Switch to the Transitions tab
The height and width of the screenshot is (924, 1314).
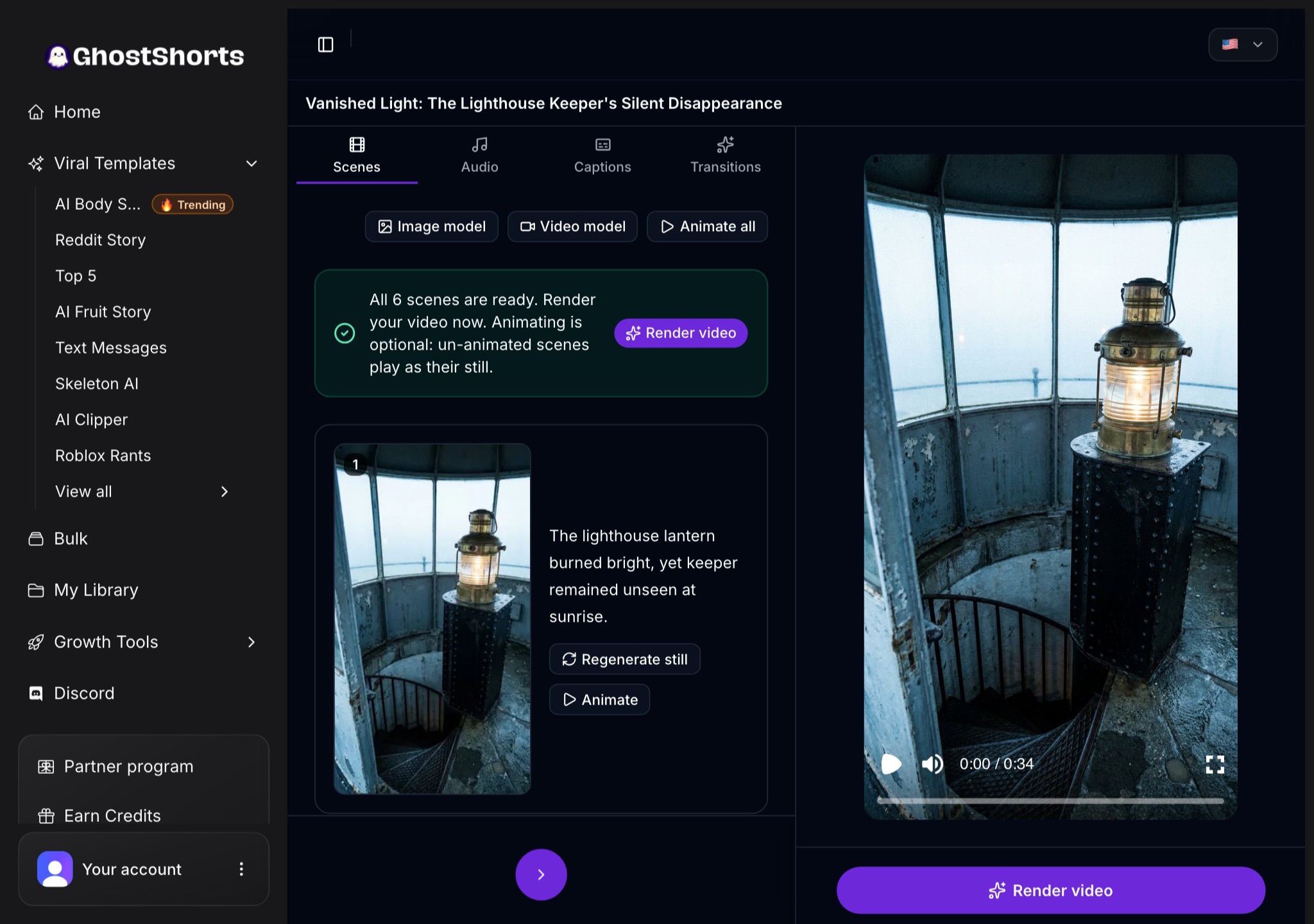725,156
